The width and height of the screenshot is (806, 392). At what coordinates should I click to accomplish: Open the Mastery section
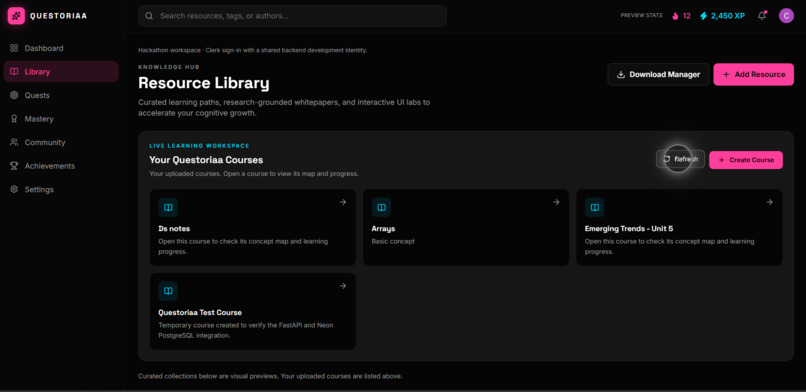61,119
